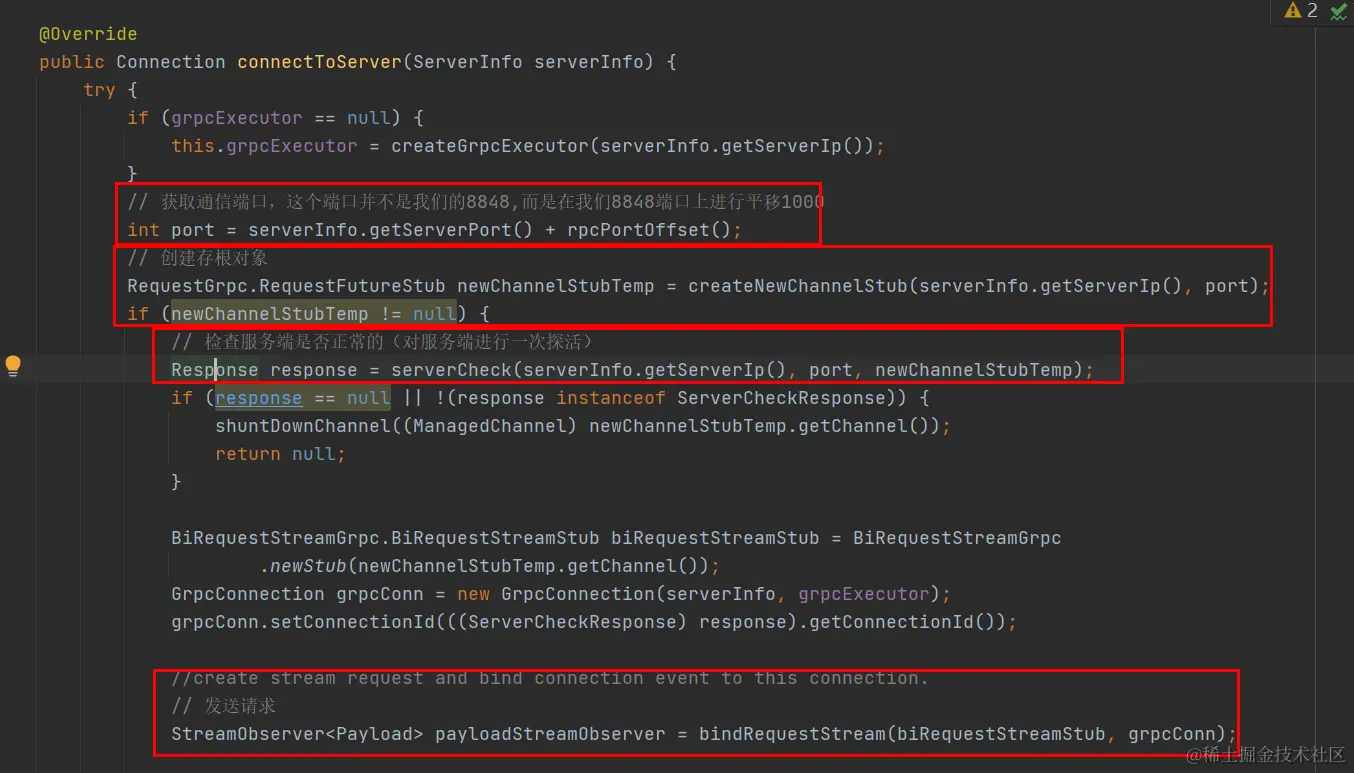
Task: Click the bindRequestStream method call
Action: pyautogui.click(x=793, y=734)
